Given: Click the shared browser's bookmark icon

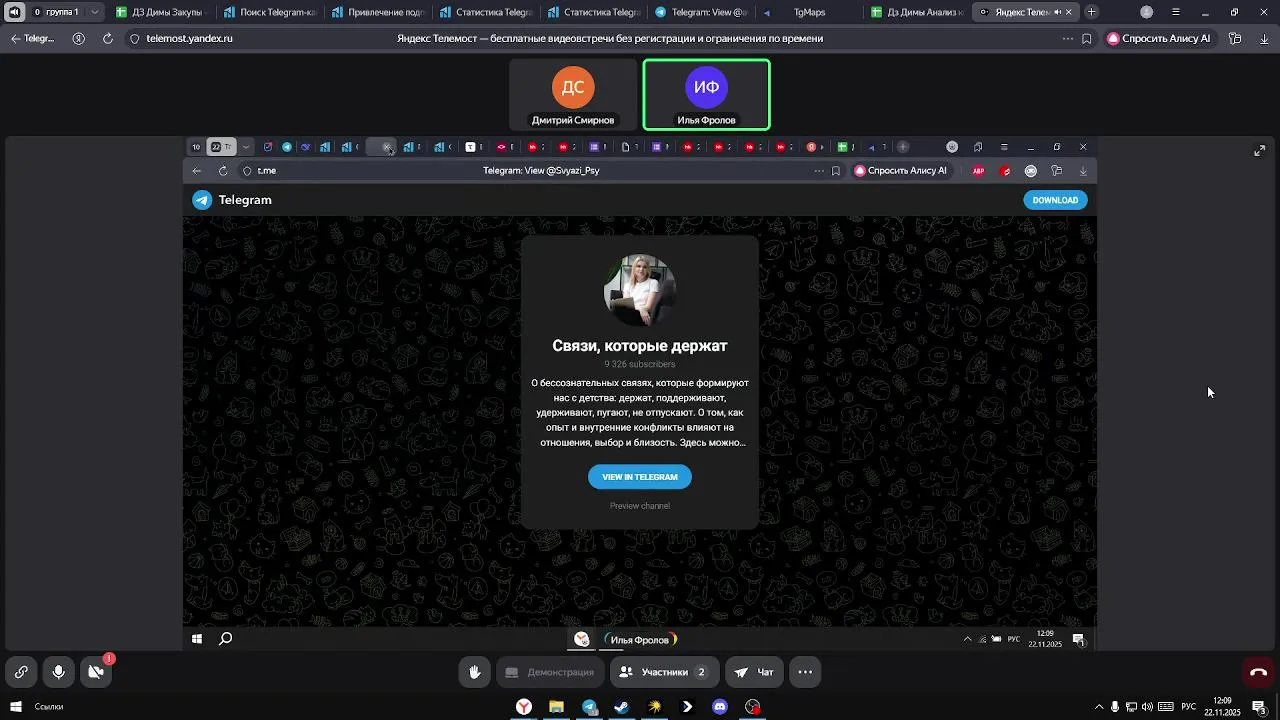Looking at the screenshot, I should point(836,171).
